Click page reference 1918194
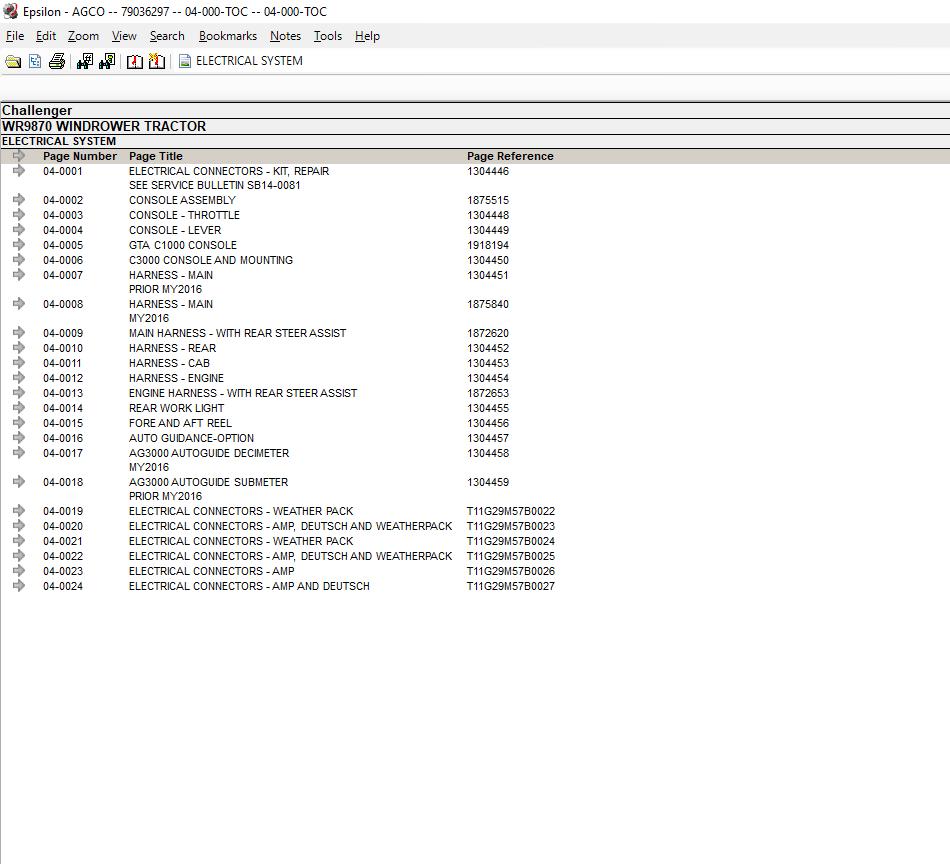Image resolution: width=950 pixels, height=864 pixels. pos(488,245)
